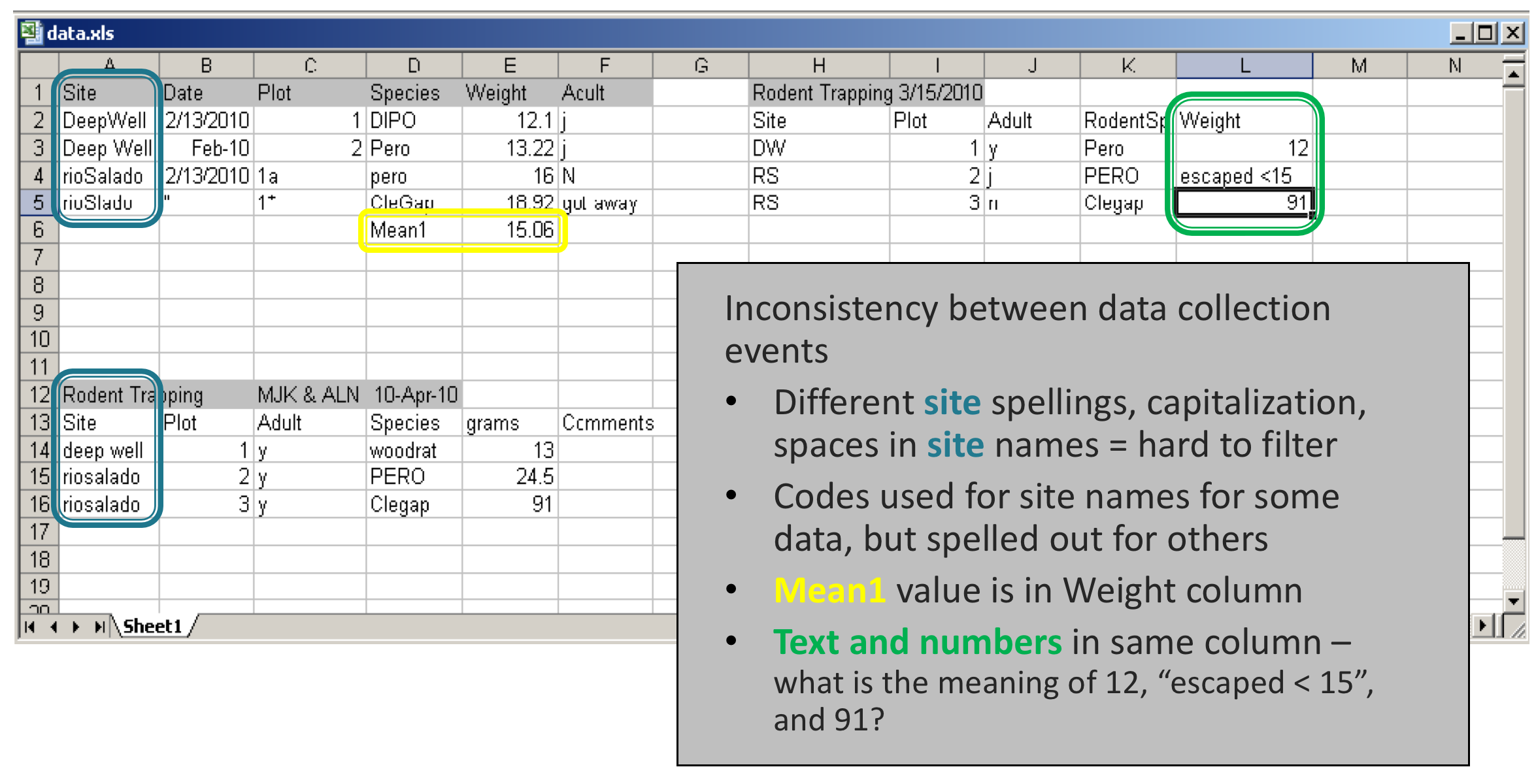
Task: Click the horizontal scrollbar right arrow
Action: coord(1484,626)
